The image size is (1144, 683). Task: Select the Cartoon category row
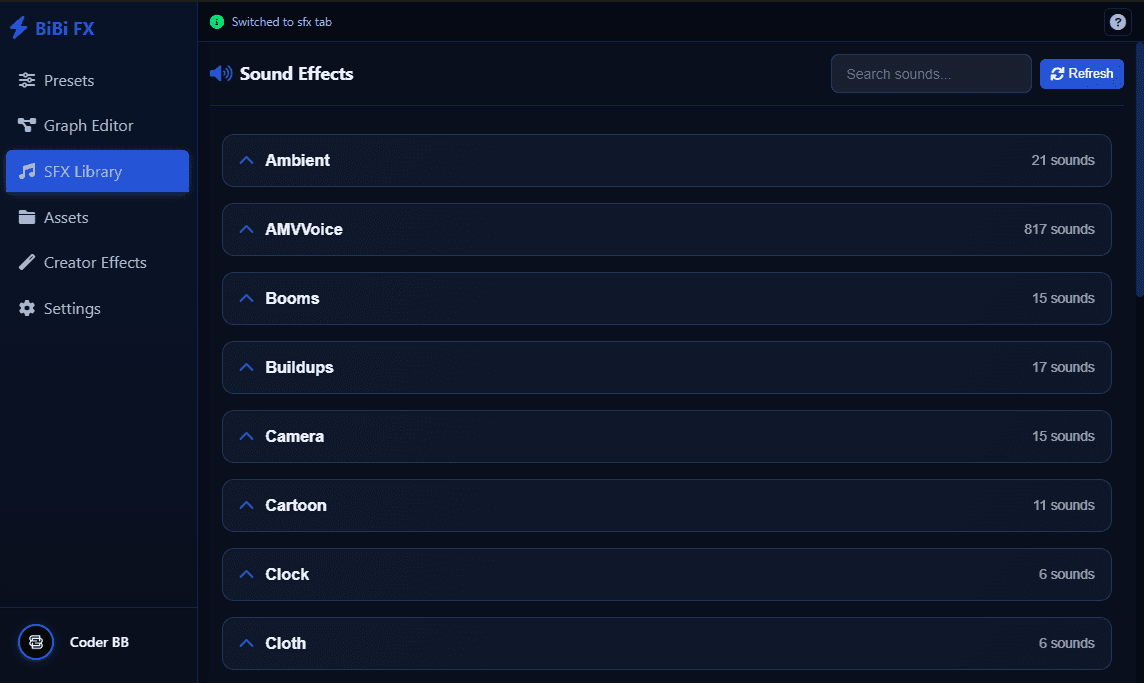[667, 505]
